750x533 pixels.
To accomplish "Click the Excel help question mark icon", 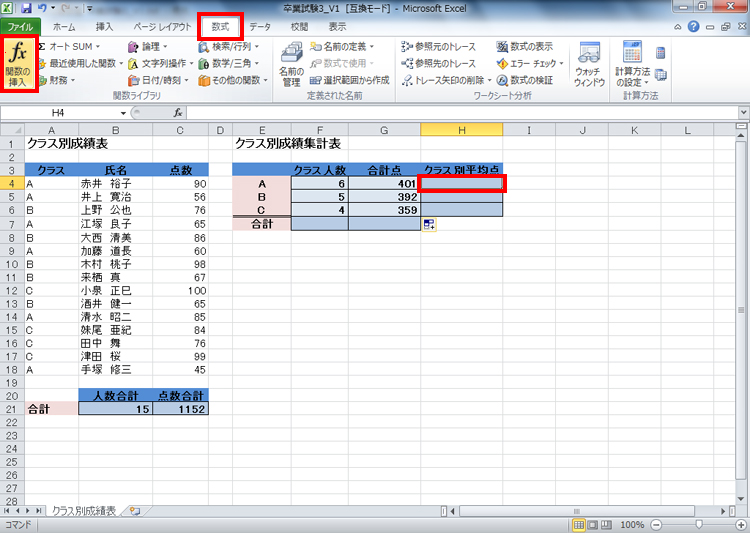I will (x=693, y=27).
